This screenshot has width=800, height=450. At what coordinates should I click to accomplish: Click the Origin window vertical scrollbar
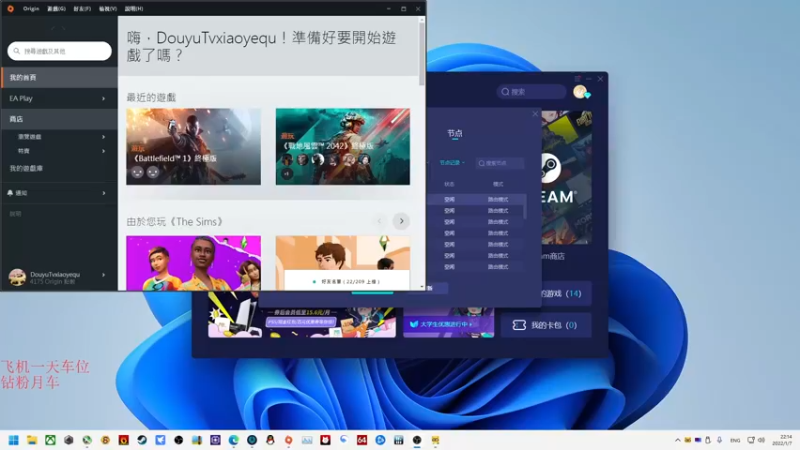pos(421,54)
